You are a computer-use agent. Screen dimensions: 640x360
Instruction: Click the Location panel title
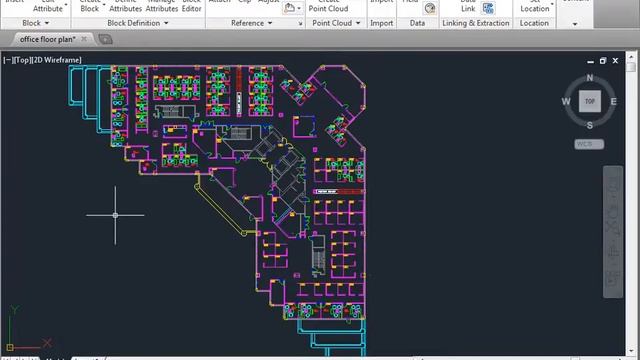click(534, 23)
